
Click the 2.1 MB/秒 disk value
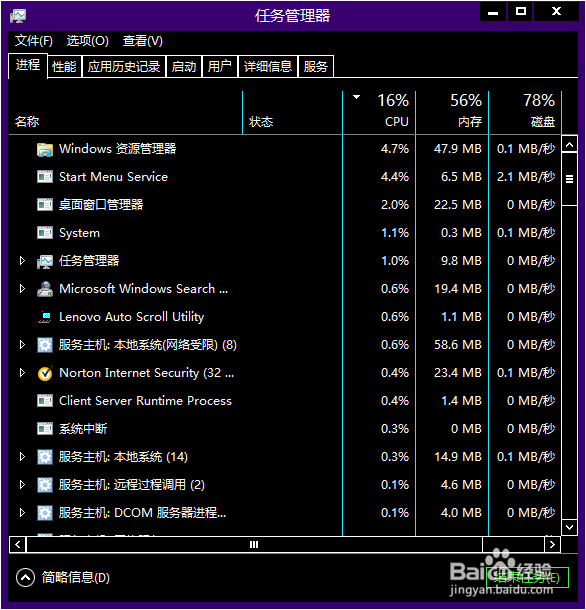coord(526,177)
